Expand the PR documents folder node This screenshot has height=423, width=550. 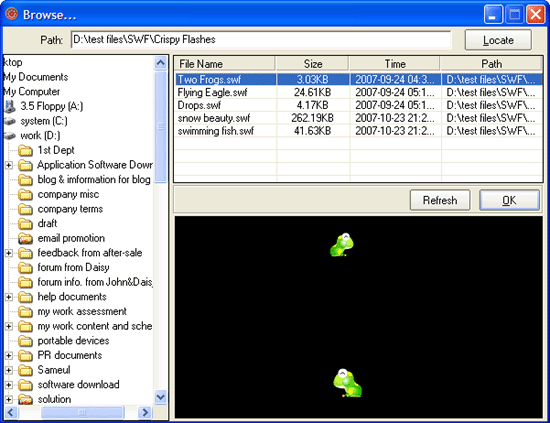tap(9, 356)
